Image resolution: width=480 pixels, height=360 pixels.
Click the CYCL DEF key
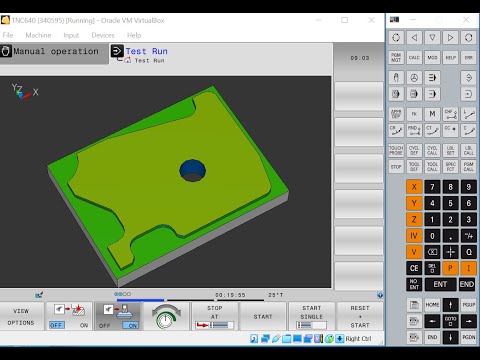pyautogui.click(x=414, y=150)
